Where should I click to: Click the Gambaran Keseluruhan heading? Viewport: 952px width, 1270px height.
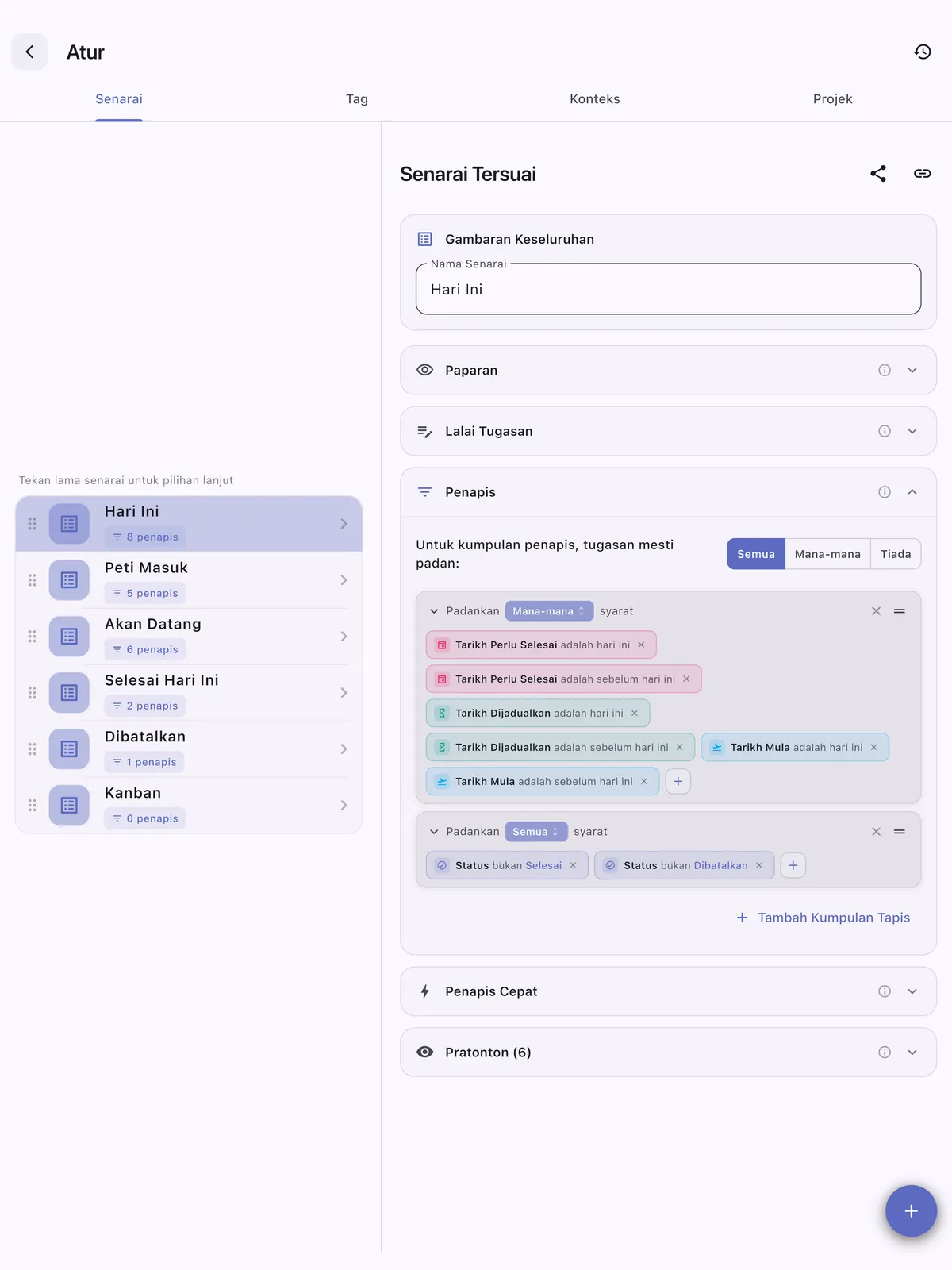(520, 239)
